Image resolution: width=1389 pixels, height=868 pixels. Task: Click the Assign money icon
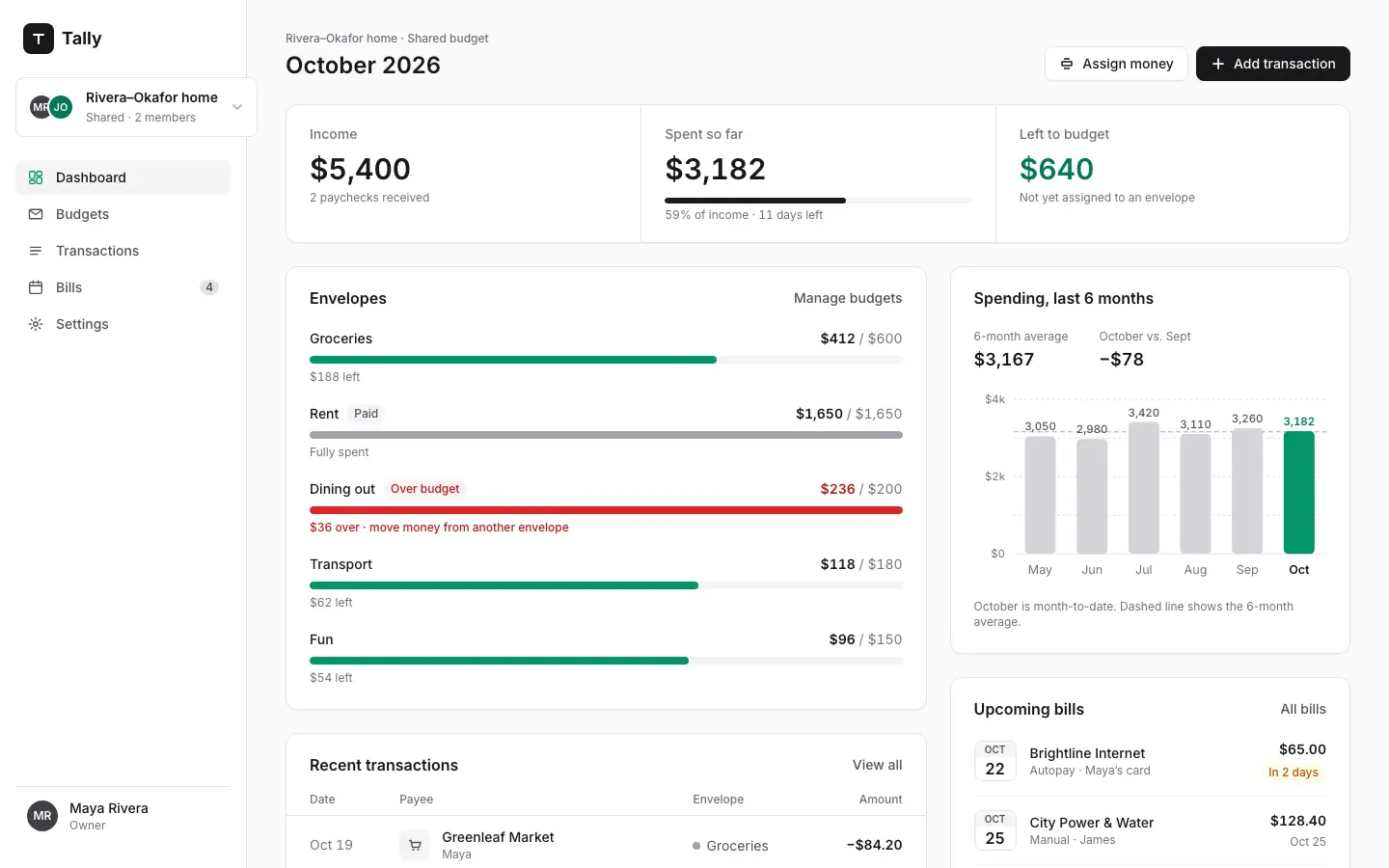click(1067, 64)
